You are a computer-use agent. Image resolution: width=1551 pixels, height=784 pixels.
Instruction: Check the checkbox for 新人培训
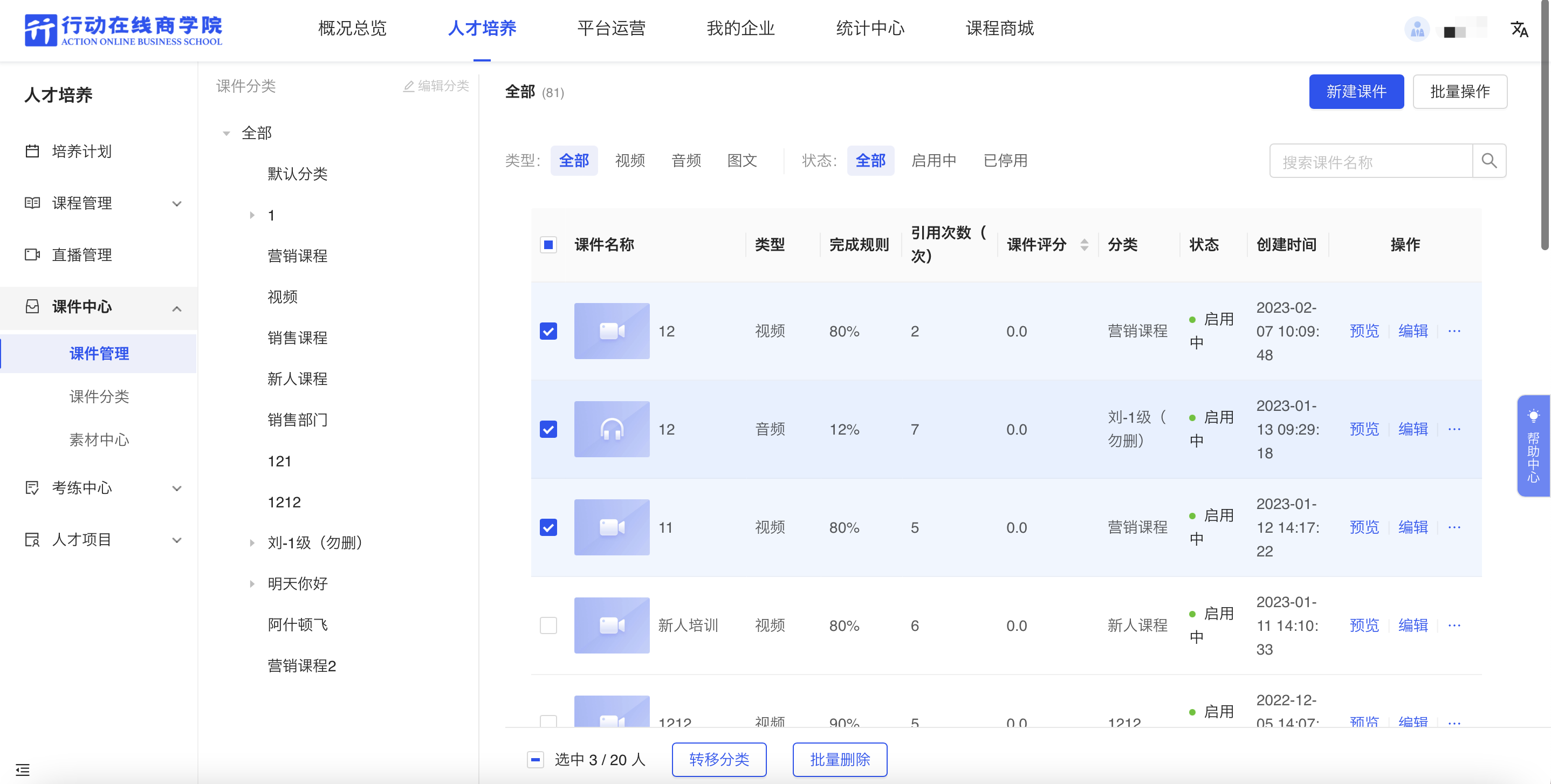click(548, 625)
